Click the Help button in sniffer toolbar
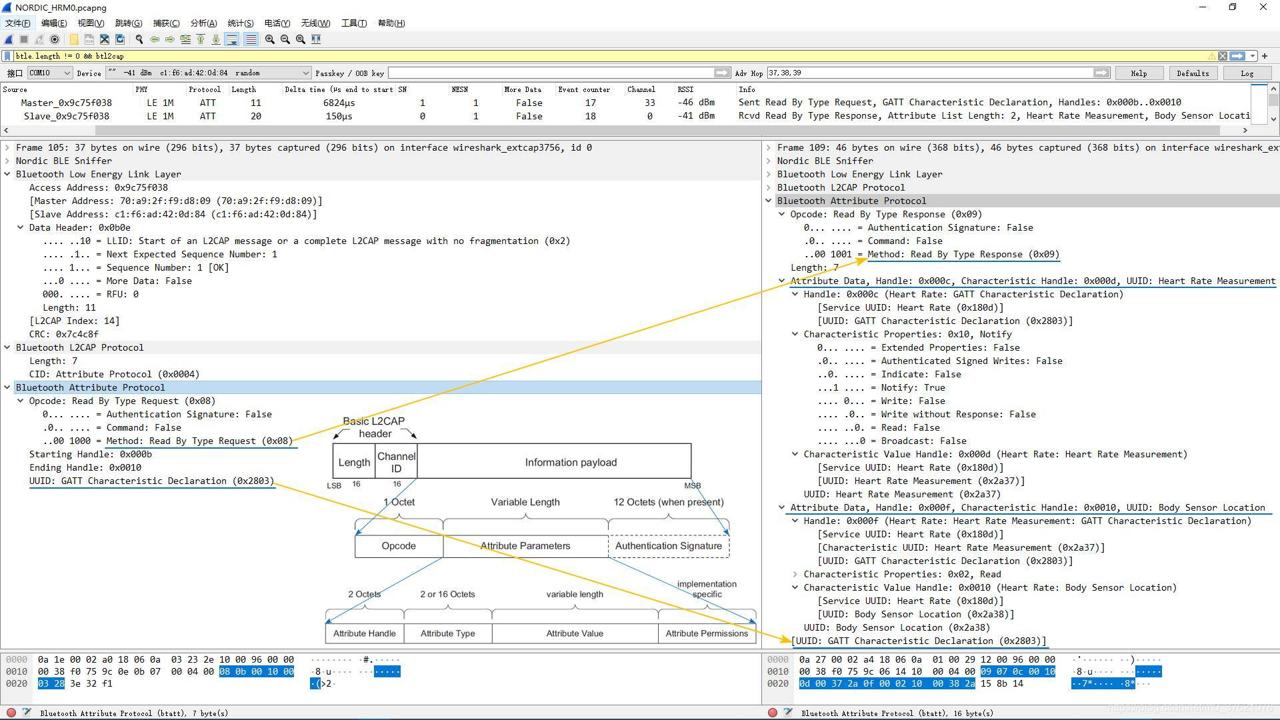 (1139, 73)
